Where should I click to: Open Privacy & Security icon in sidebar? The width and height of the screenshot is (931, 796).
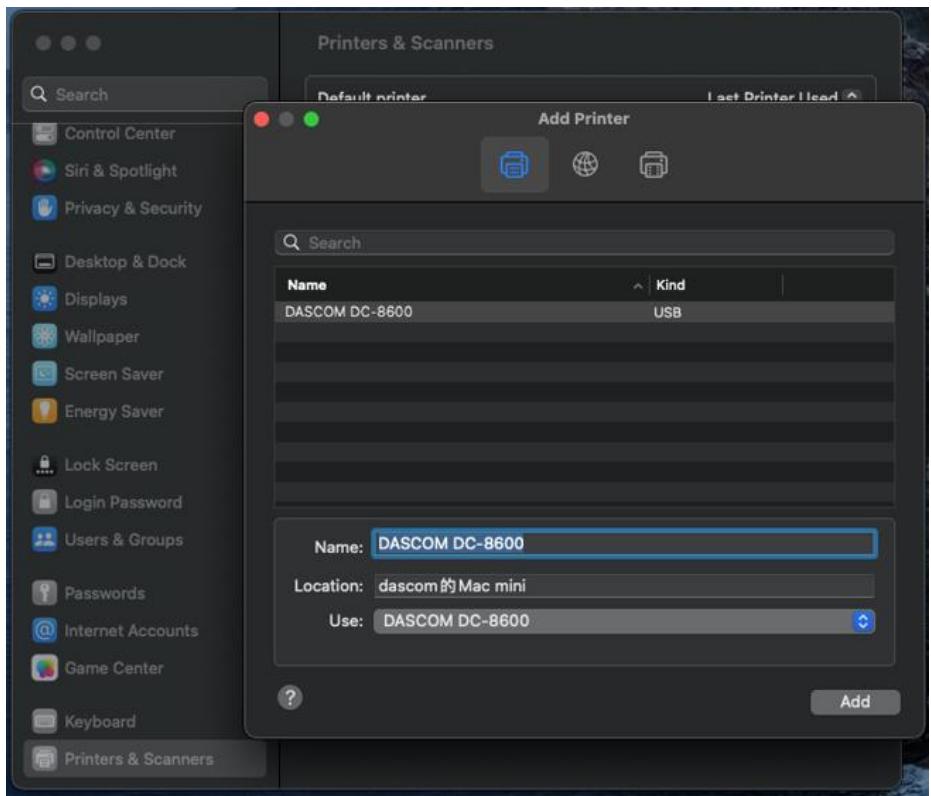click(x=44, y=208)
